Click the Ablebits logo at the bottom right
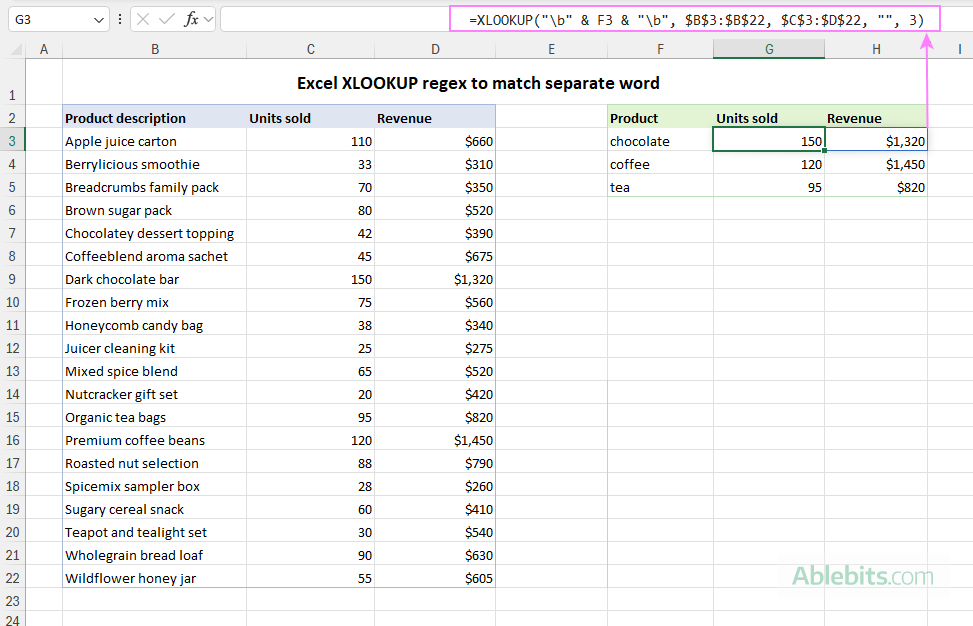The width and height of the screenshot is (973, 626). coord(862,577)
